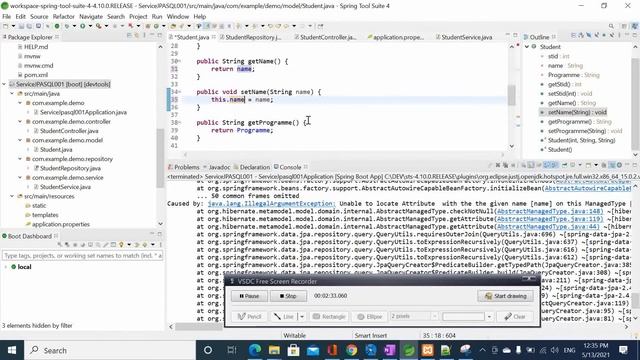Open the Run icon dropdown arrow
Screen dimensions: 640x360
point(90,26)
